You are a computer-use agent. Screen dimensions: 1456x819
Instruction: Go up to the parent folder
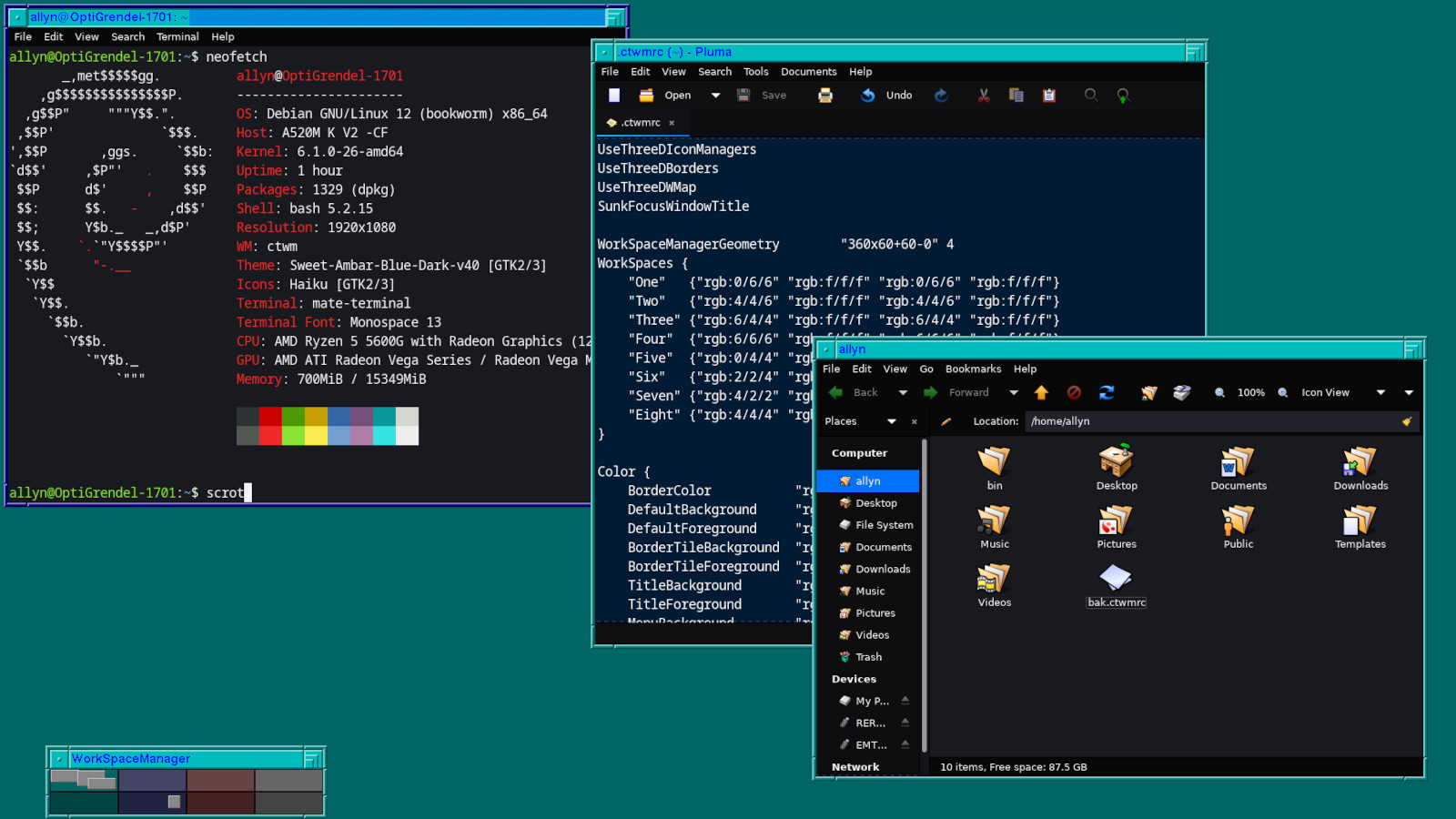pyautogui.click(x=1042, y=393)
